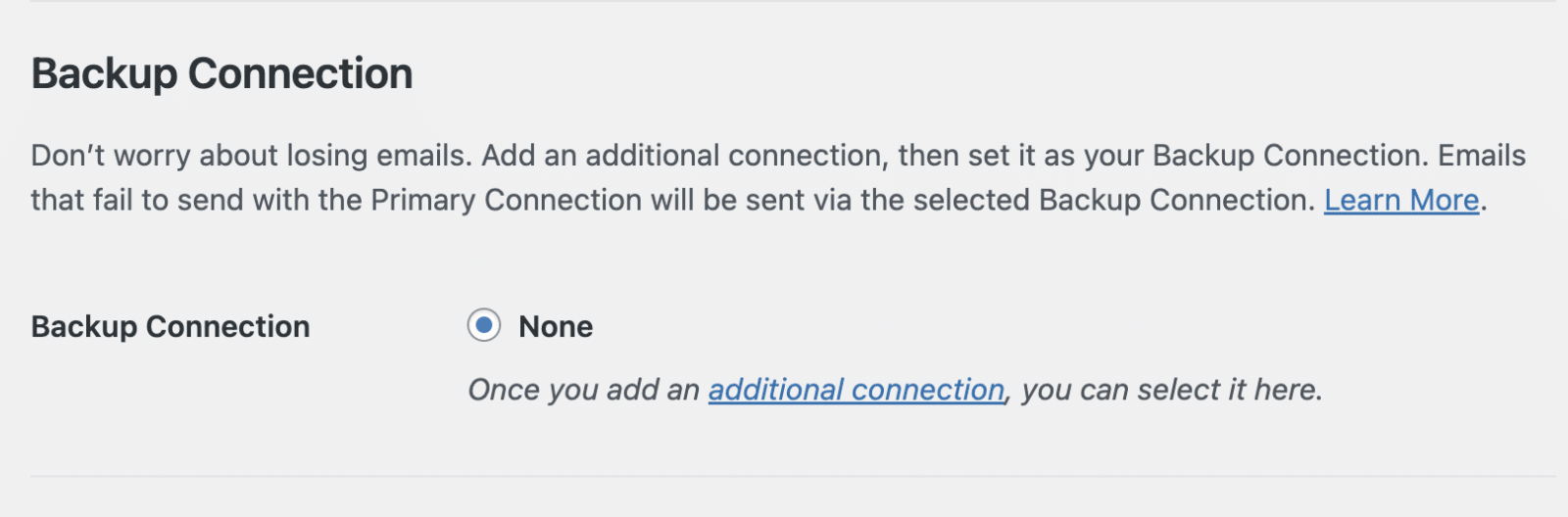The image size is (1568, 517).
Task: Click the large Backup Connection section heading
Action: [x=221, y=74]
